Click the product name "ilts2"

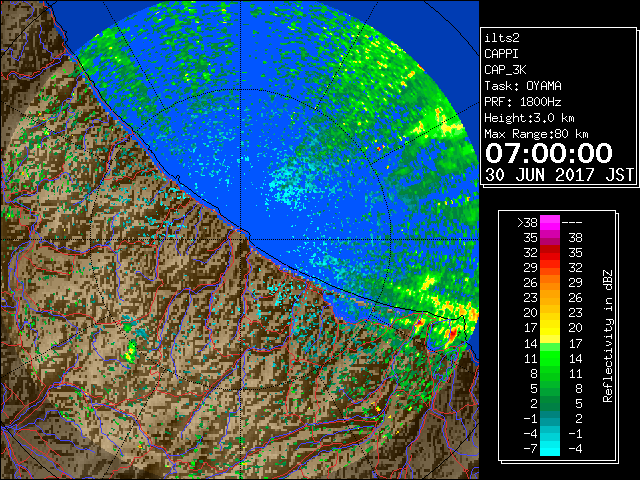coord(502,38)
